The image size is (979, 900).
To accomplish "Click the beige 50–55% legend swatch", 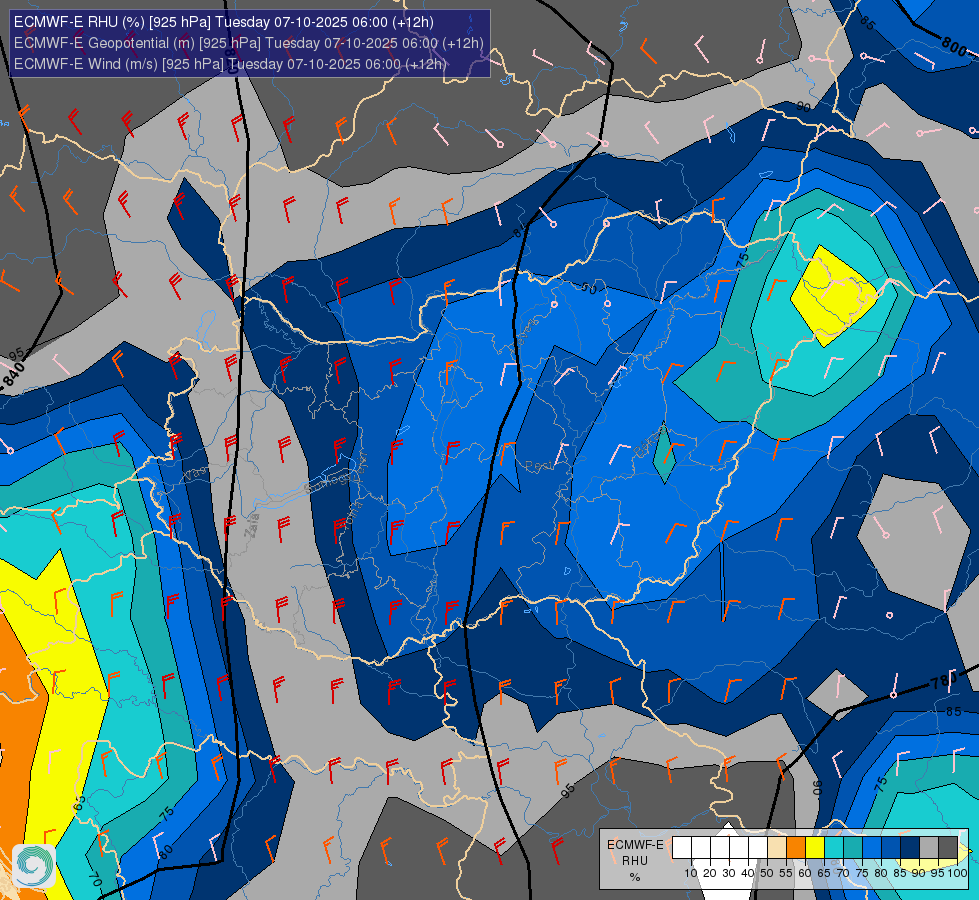I will point(777,848).
